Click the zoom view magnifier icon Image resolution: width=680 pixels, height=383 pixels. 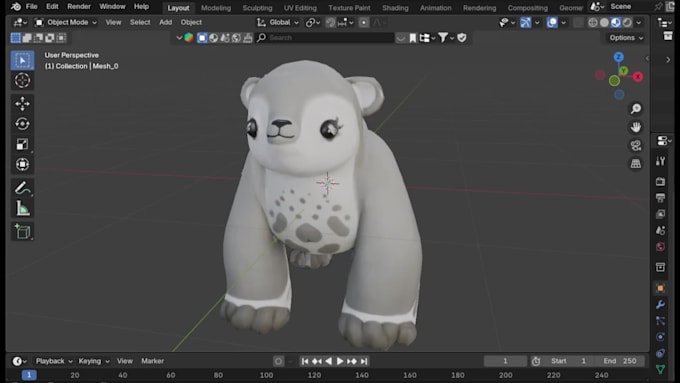click(x=636, y=108)
